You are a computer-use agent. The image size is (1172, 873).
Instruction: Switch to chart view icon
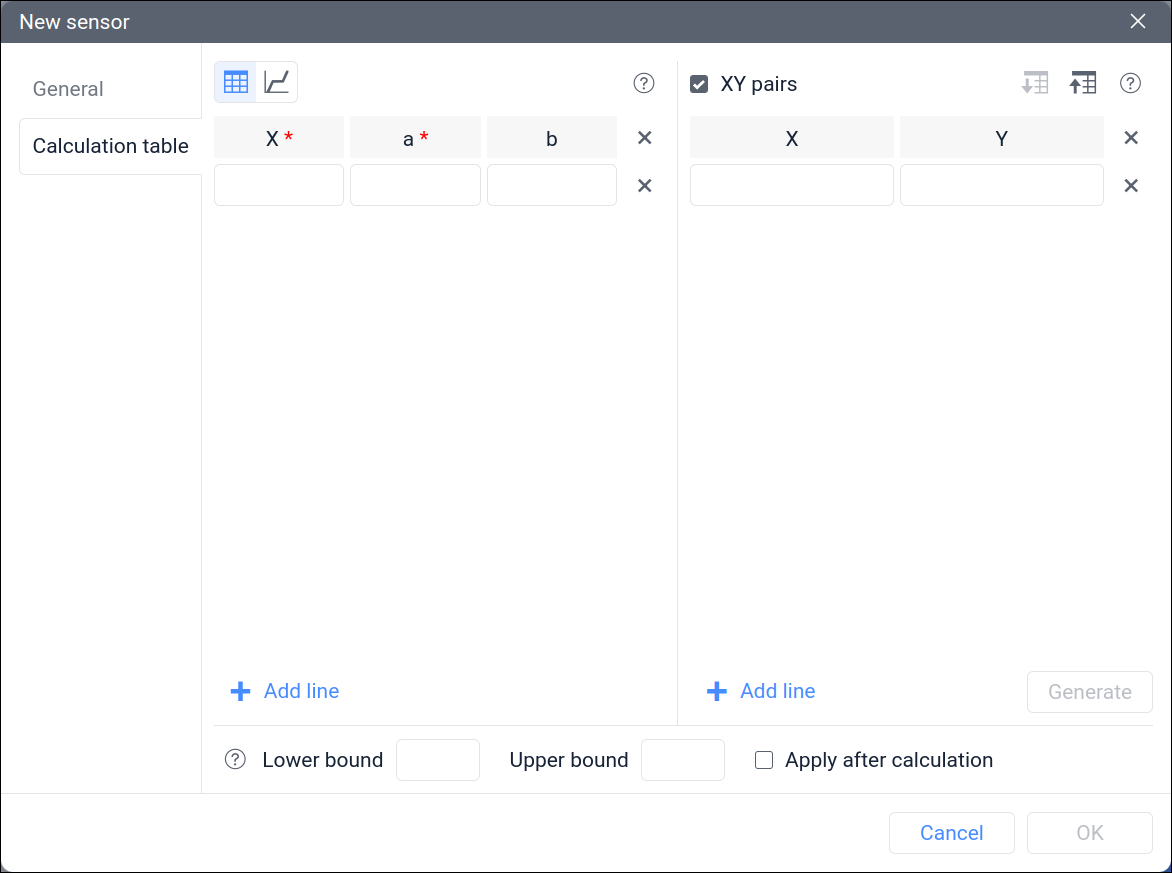pyautogui.click(x=277, y=83)
